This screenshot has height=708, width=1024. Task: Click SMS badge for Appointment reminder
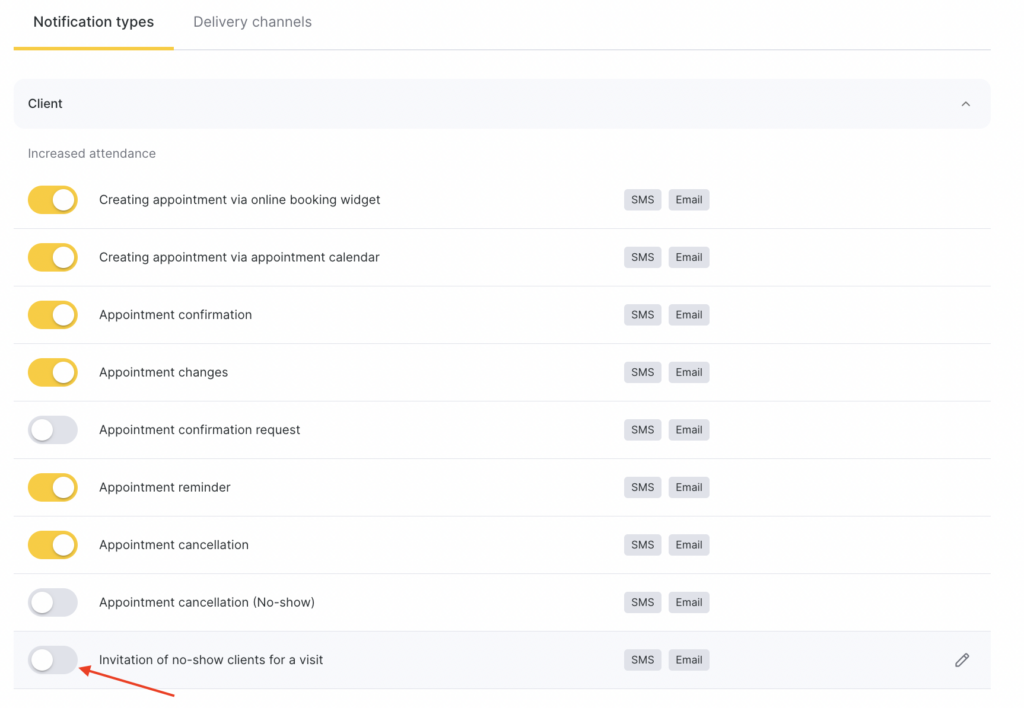(x=642, y=487)
